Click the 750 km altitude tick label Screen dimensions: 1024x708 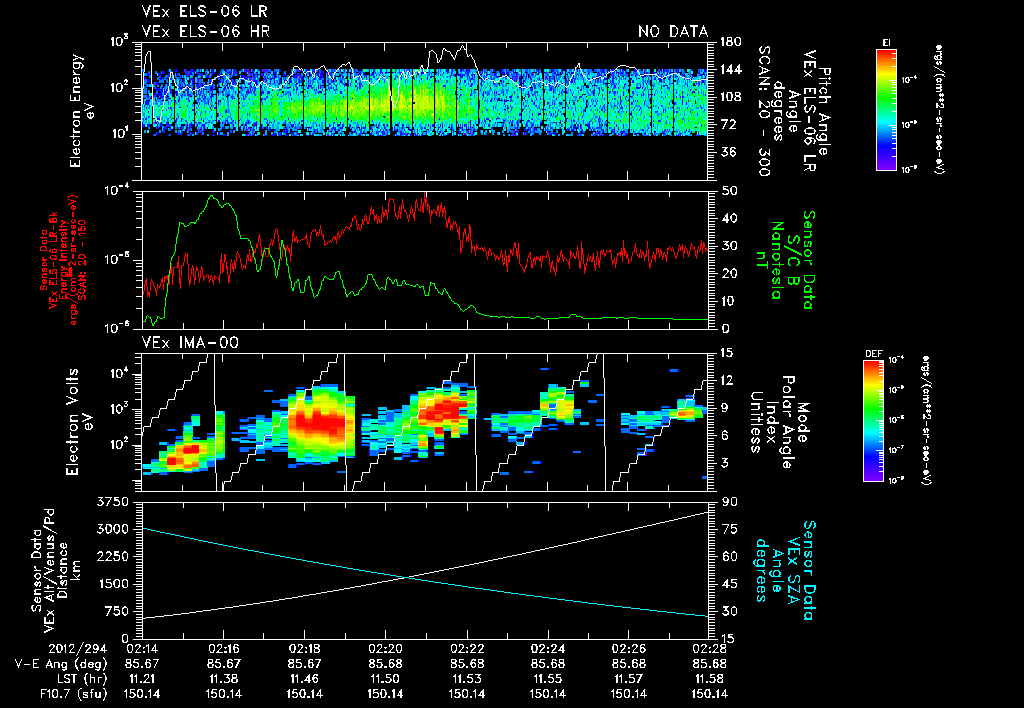[x=116, y=611]
